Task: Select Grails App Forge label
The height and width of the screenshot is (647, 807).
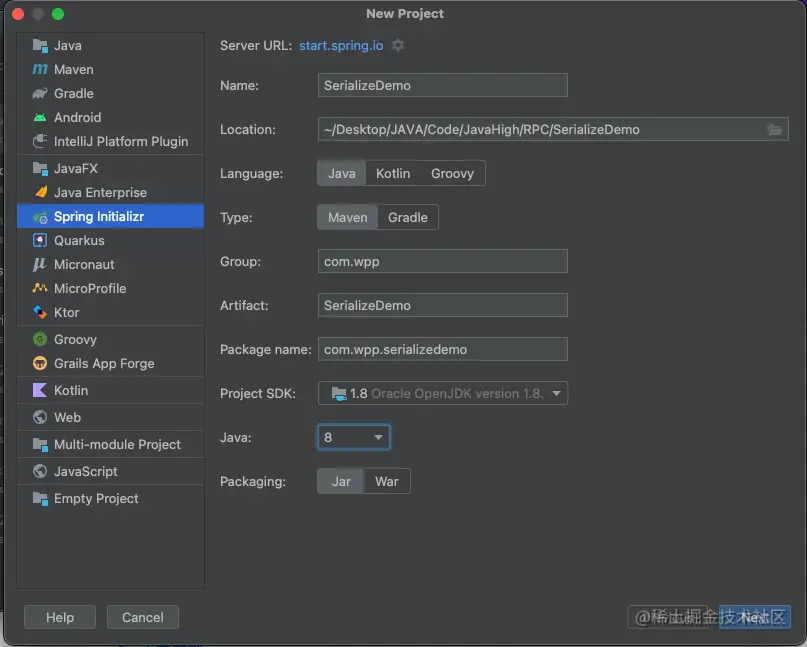Action: pos(104,363)
